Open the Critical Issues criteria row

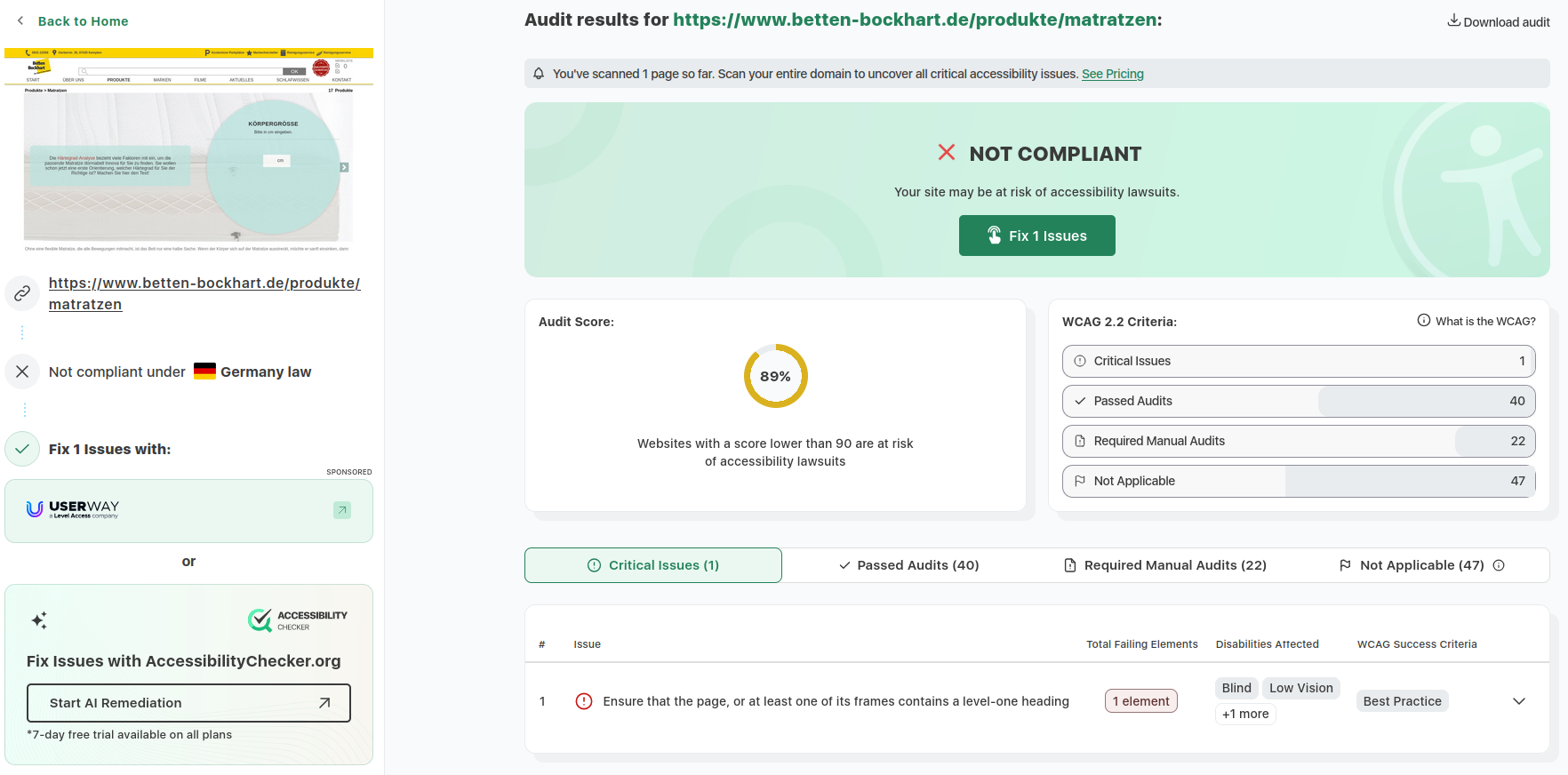pyautogui.click(x=1299, y=361)
